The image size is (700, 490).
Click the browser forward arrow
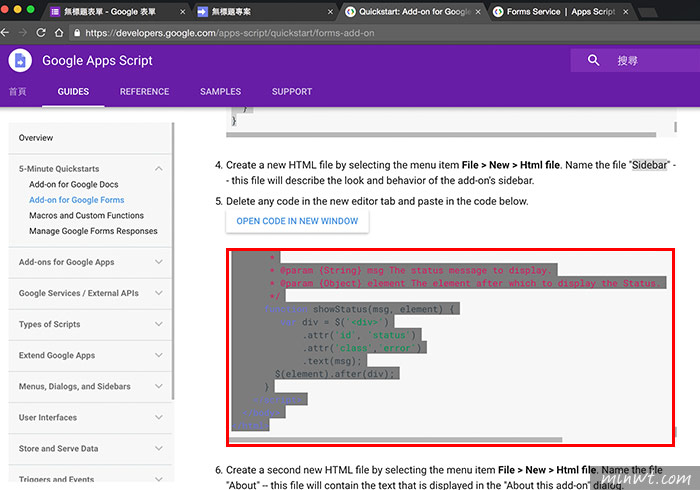pos(23,33)
